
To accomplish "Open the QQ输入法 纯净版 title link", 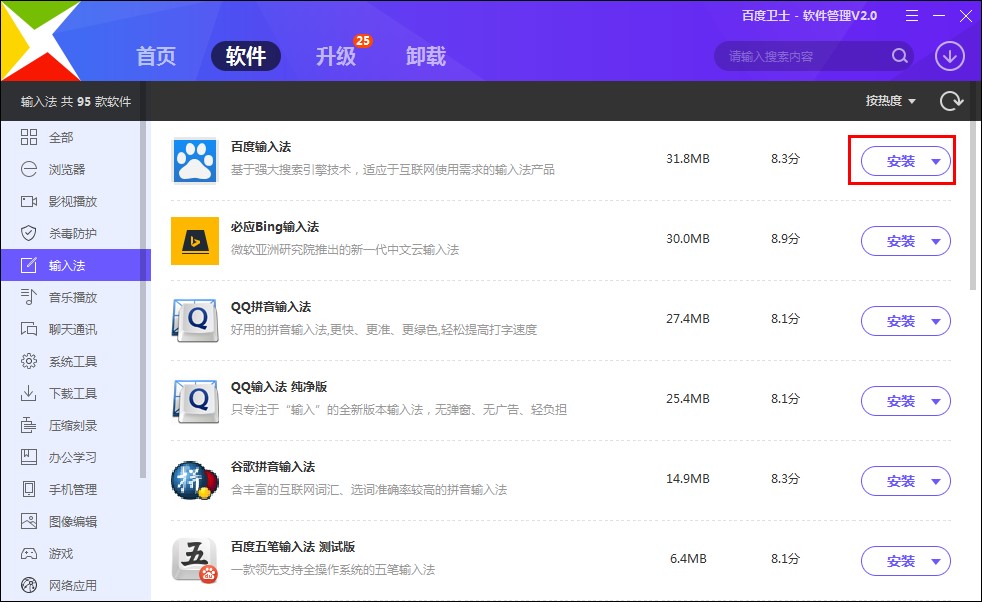I will coord(279,387).
